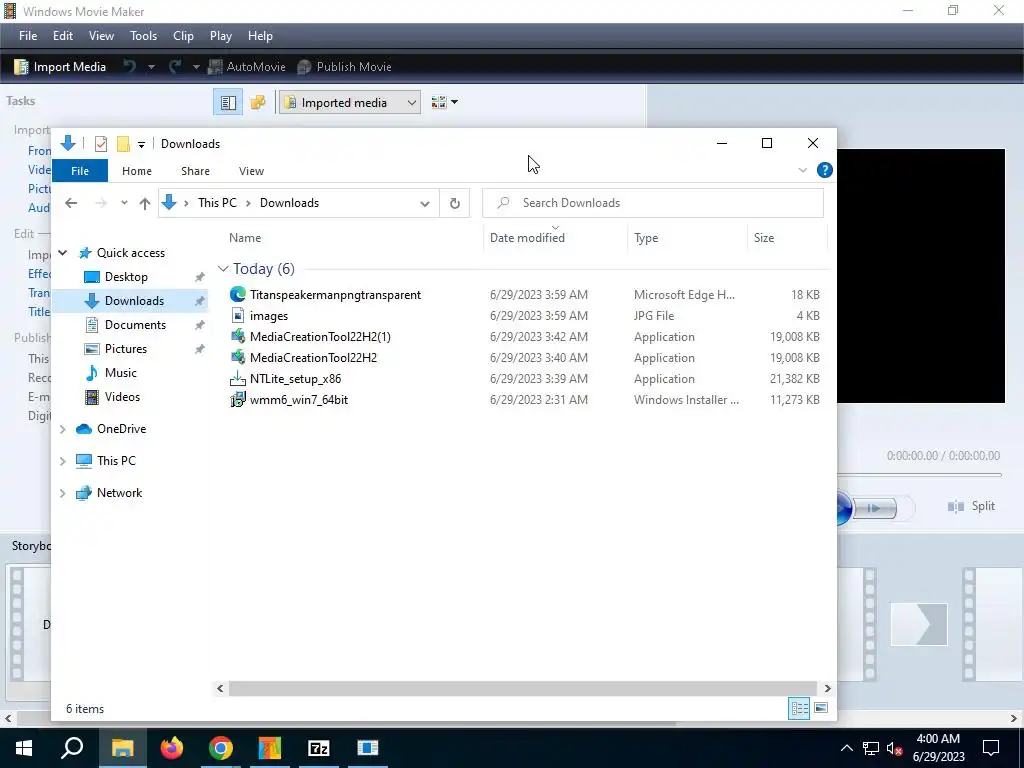Select Desktop in Quick access

coord(126,277)
